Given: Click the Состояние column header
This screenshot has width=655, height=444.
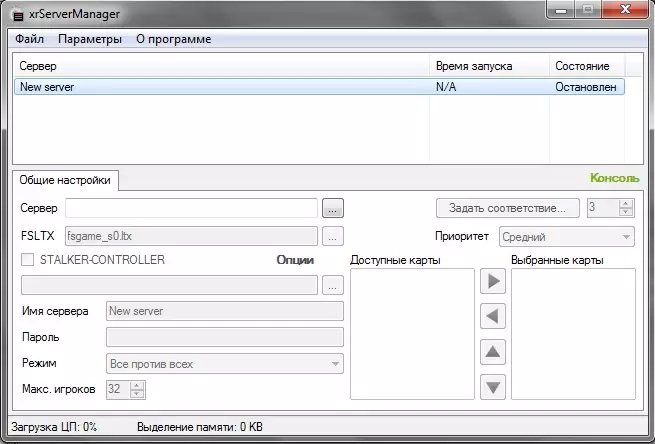Looking at the screenshot, I should [x=587, y=66].
